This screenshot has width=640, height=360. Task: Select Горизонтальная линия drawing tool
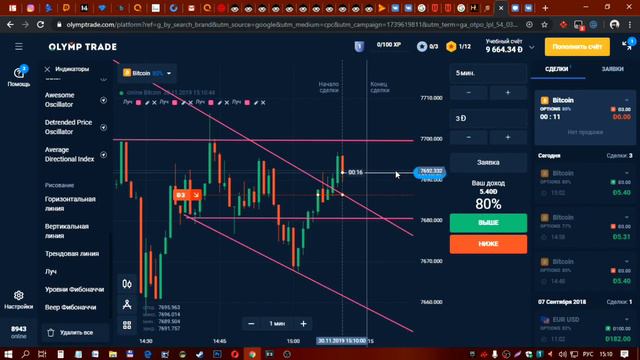pyautogui.click(x=70, y=204)
